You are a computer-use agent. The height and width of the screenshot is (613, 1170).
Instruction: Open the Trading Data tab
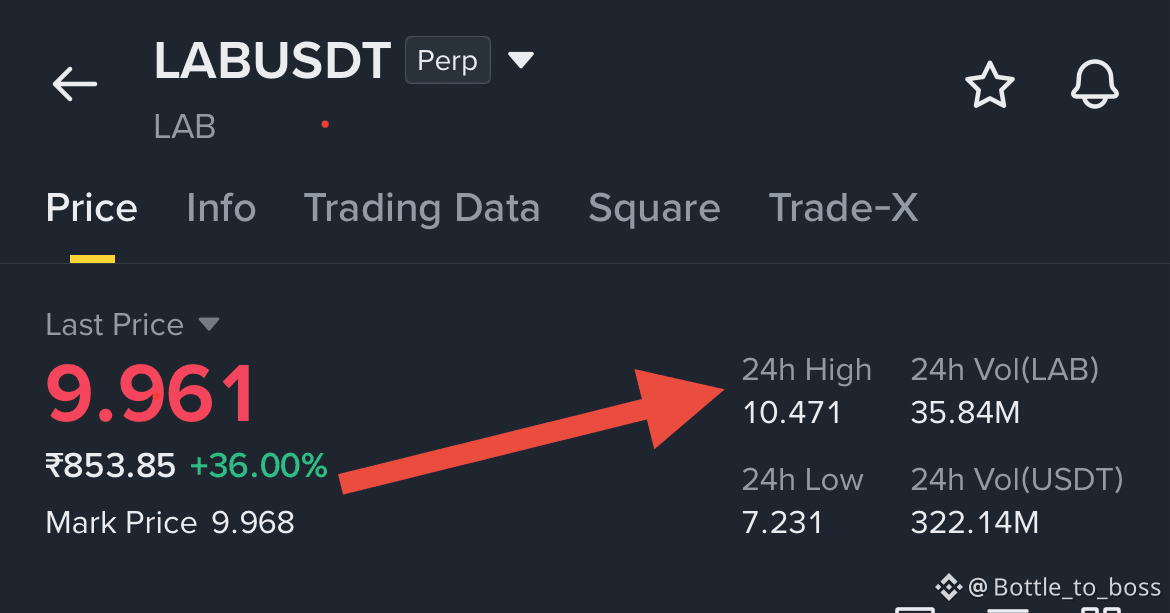coord(422,208)
